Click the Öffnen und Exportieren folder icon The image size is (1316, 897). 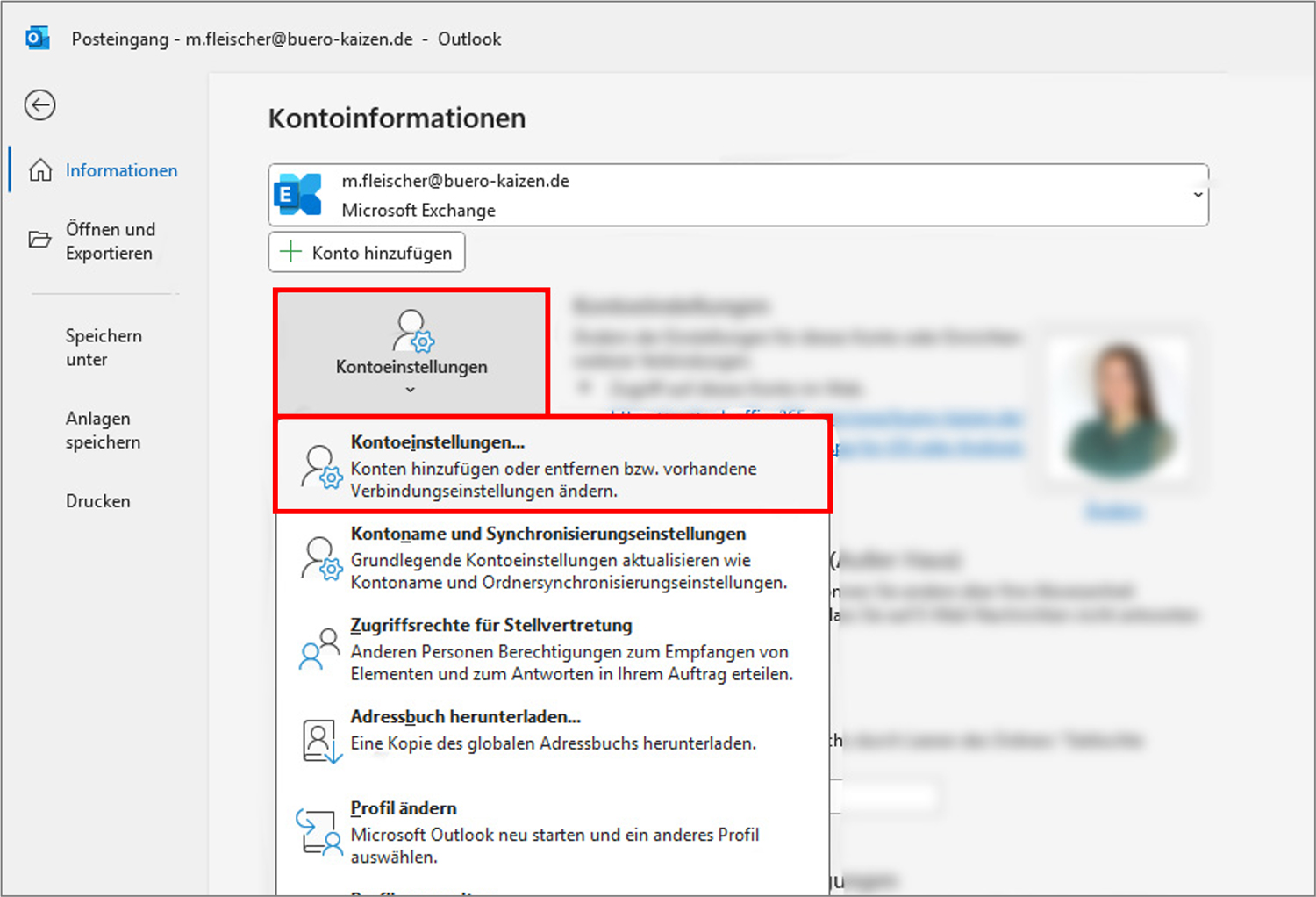coord(40,240)
